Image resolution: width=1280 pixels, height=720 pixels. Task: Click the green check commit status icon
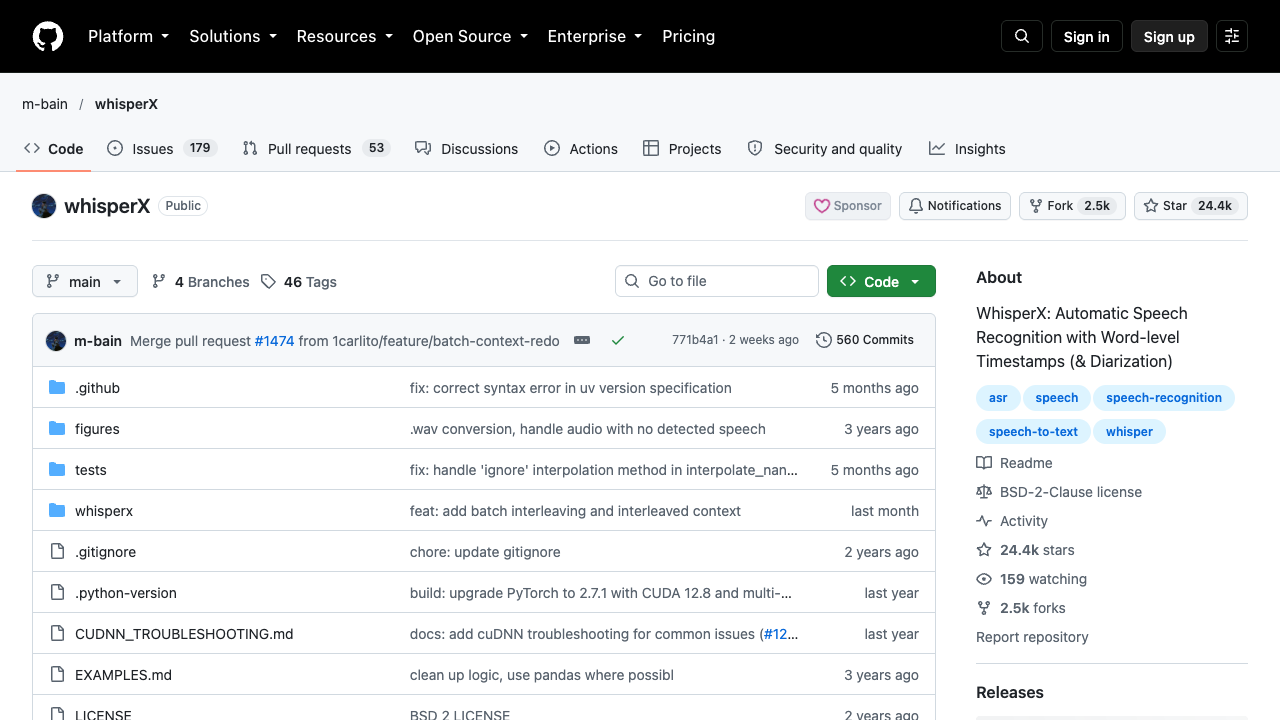click(618, 340)
